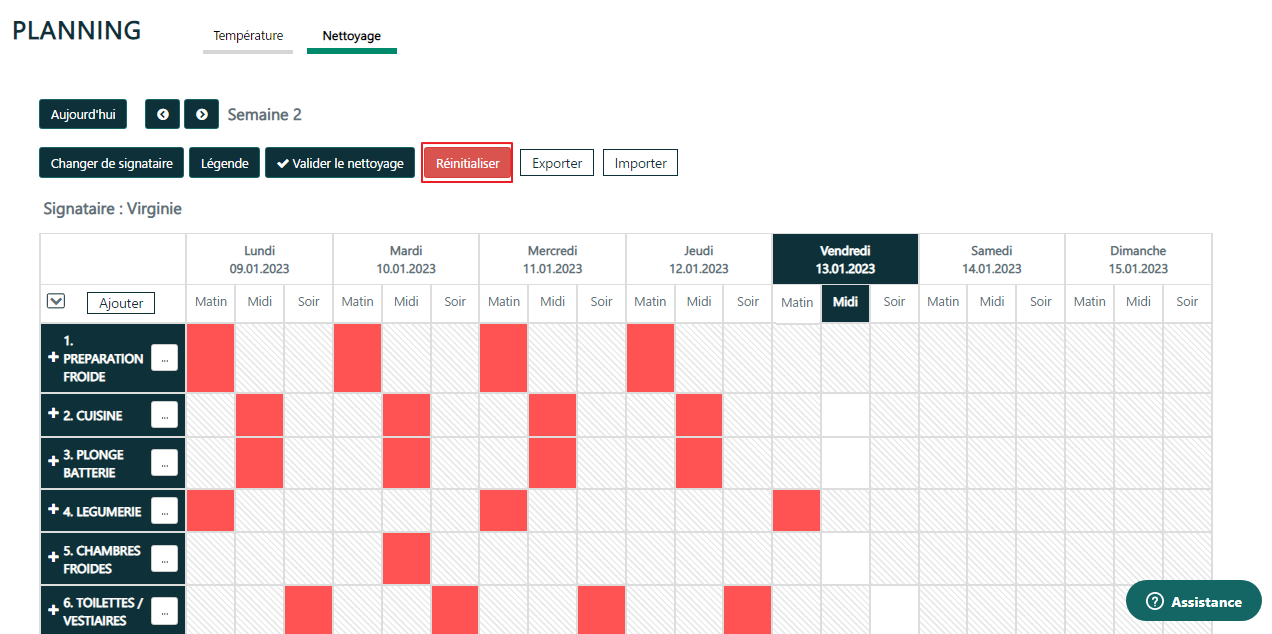Image resolution: width=1272 pixels, height=634 pixels.
Task: Toggle red Legumerie cell on Vendredi Matin
Action: 796,511
